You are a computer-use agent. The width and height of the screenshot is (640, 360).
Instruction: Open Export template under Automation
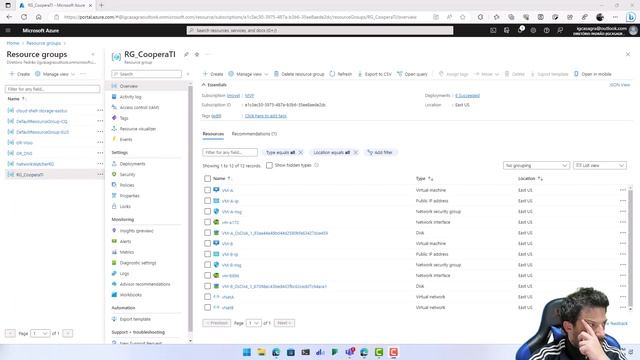[x=135, y=319]
